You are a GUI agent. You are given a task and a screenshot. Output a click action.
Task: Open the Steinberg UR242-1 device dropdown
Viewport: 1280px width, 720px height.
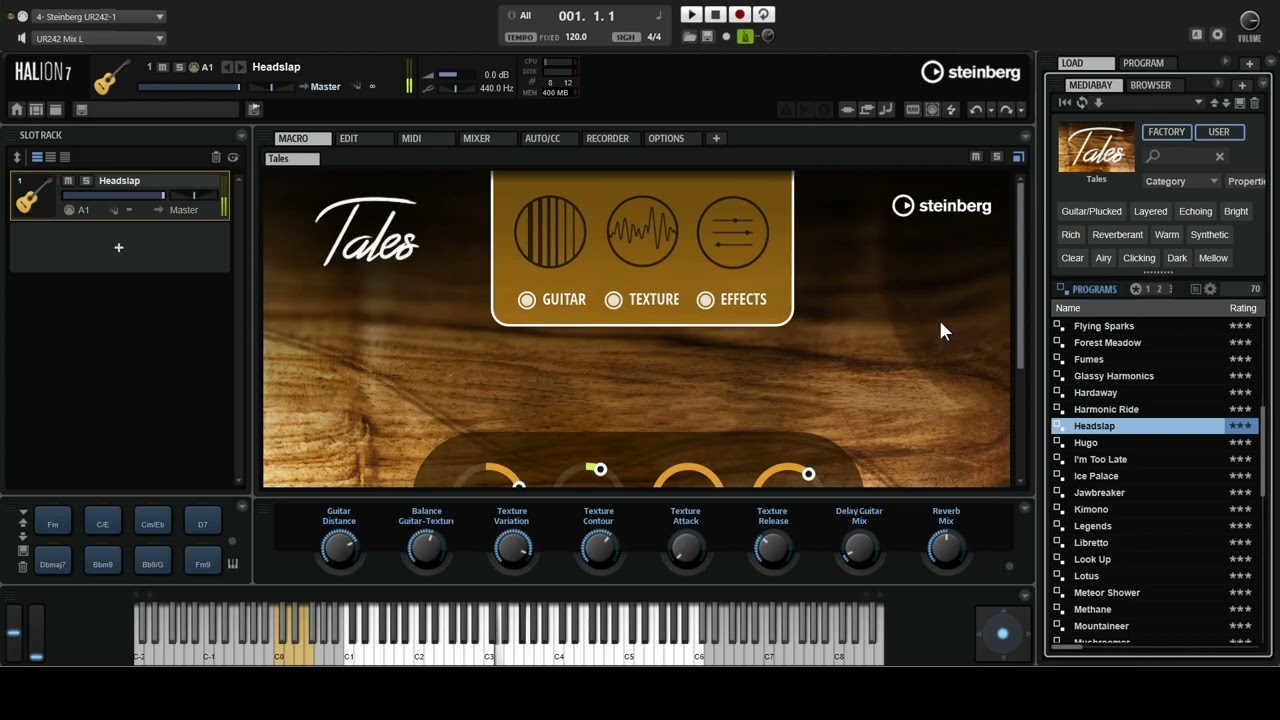[99, 17]
